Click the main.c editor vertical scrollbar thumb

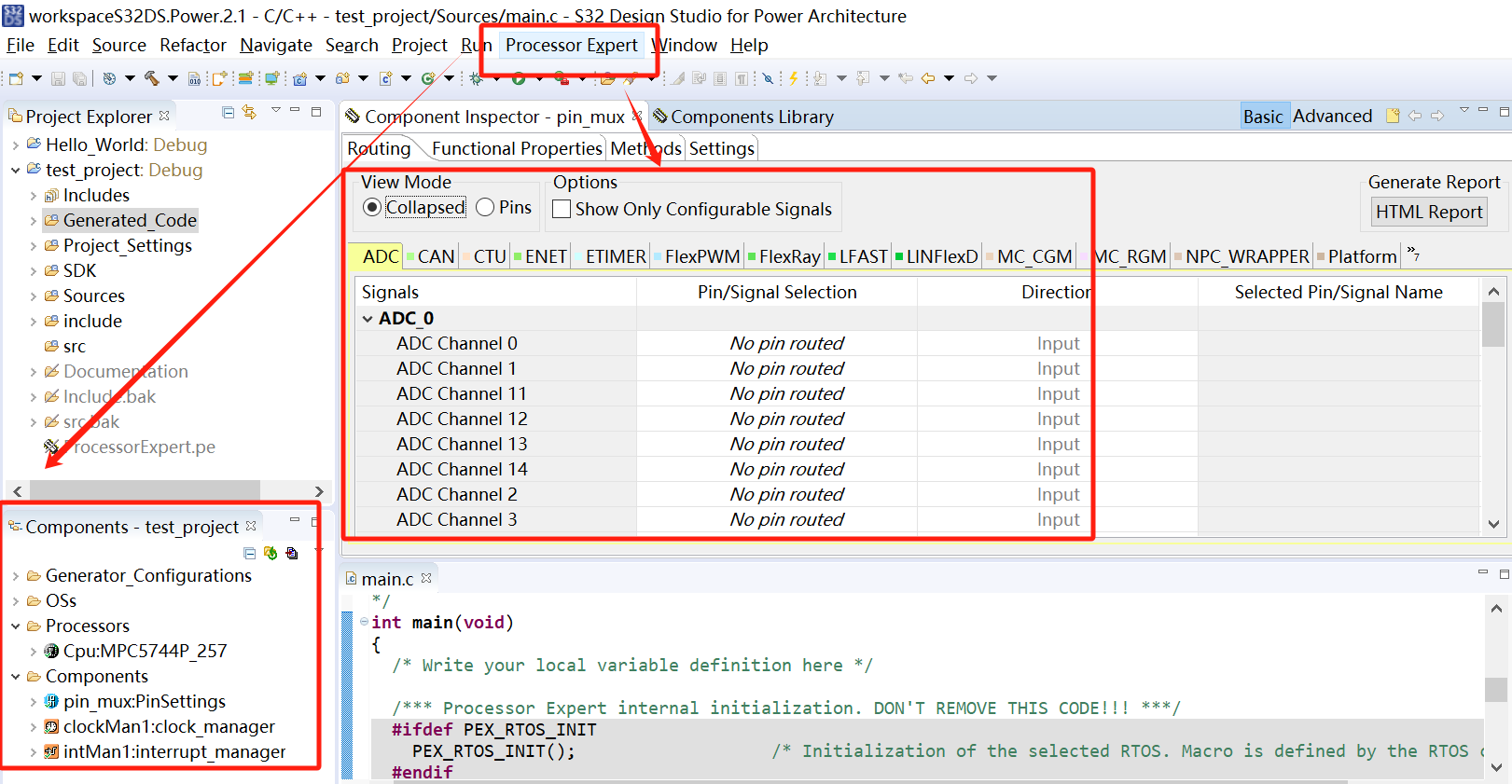[x=1495, y=689]
